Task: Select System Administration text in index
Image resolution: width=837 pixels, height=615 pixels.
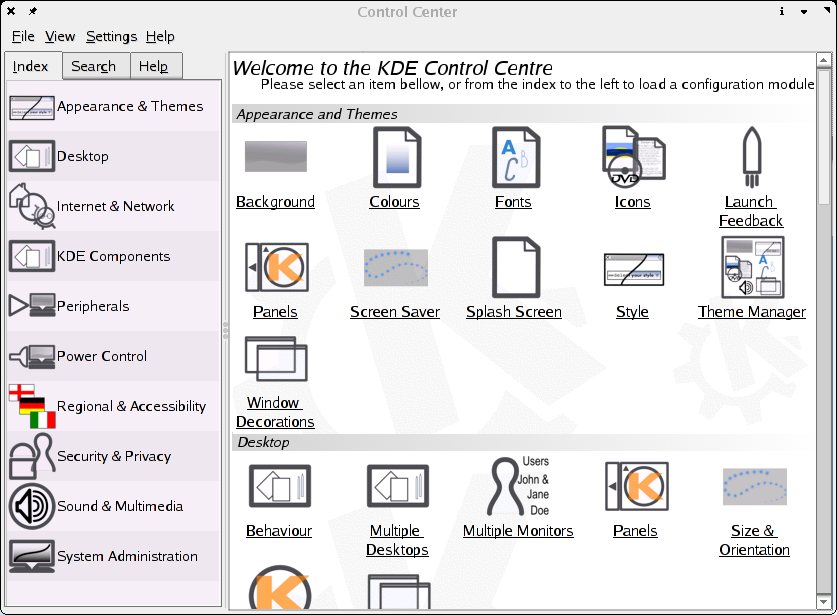Action: click(127, 556)
